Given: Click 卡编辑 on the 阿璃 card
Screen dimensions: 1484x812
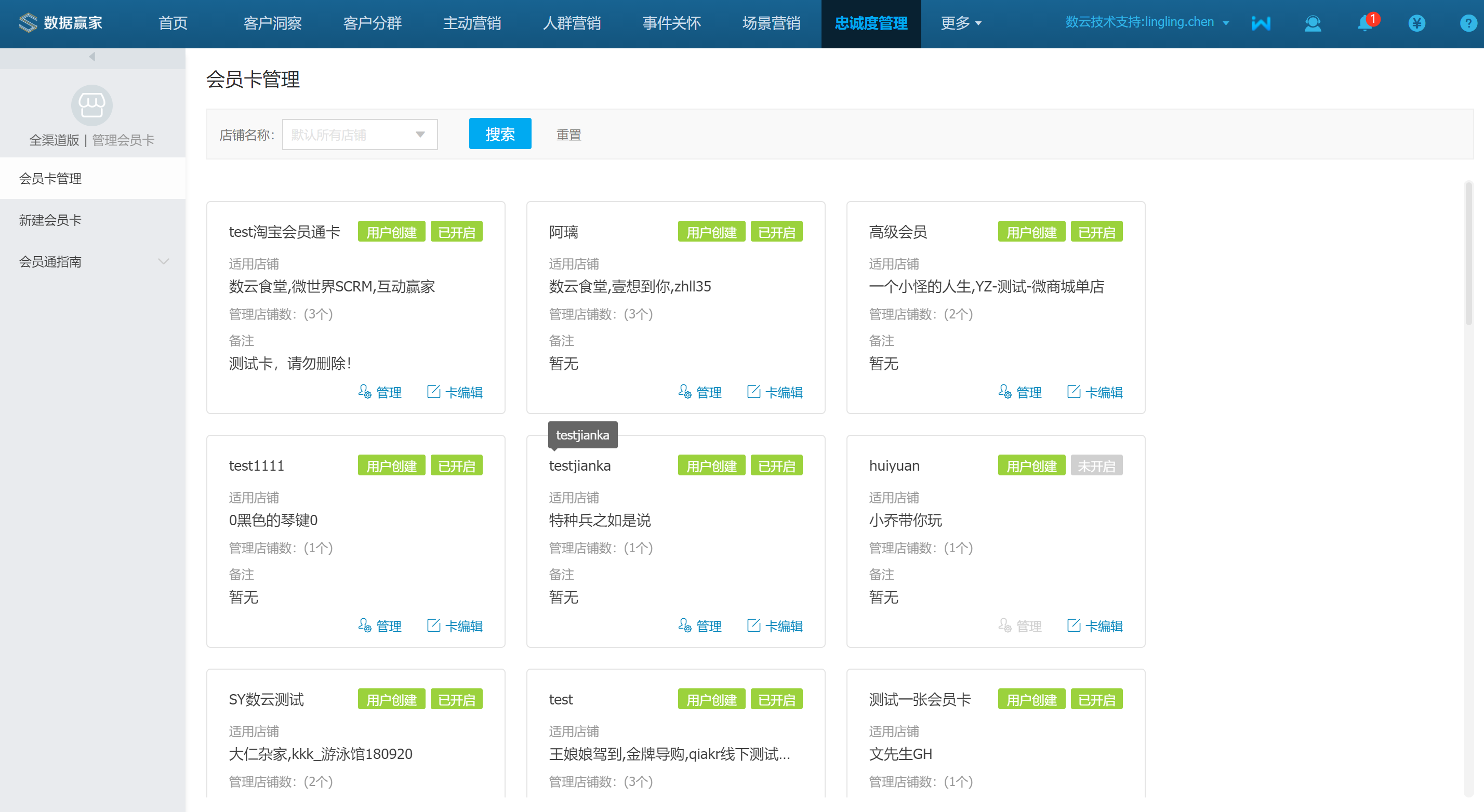Looking at the screenshot, I should [x=775, y=392].
